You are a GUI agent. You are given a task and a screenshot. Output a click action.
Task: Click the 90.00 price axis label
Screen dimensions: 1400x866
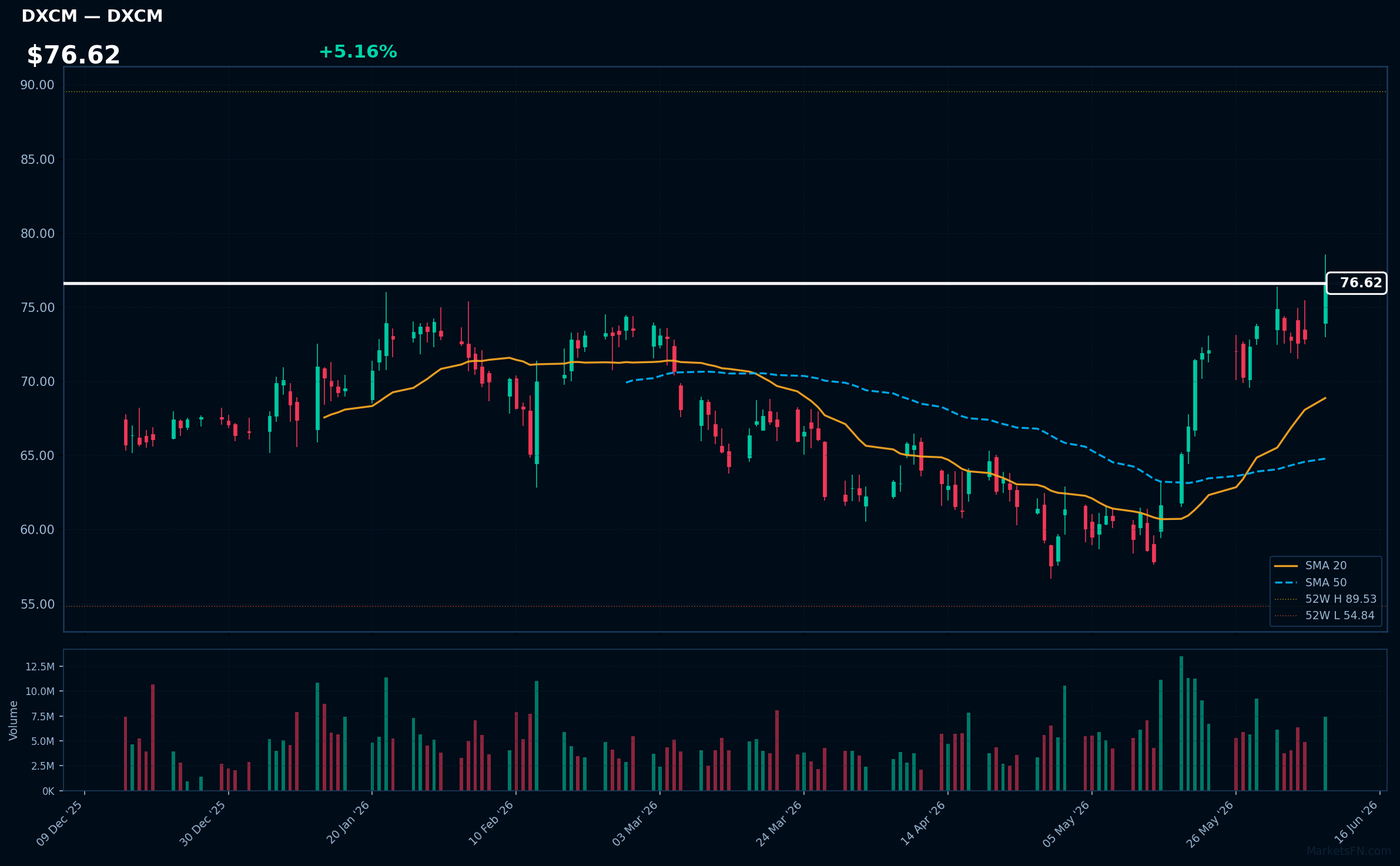click(x=37, y=85)
